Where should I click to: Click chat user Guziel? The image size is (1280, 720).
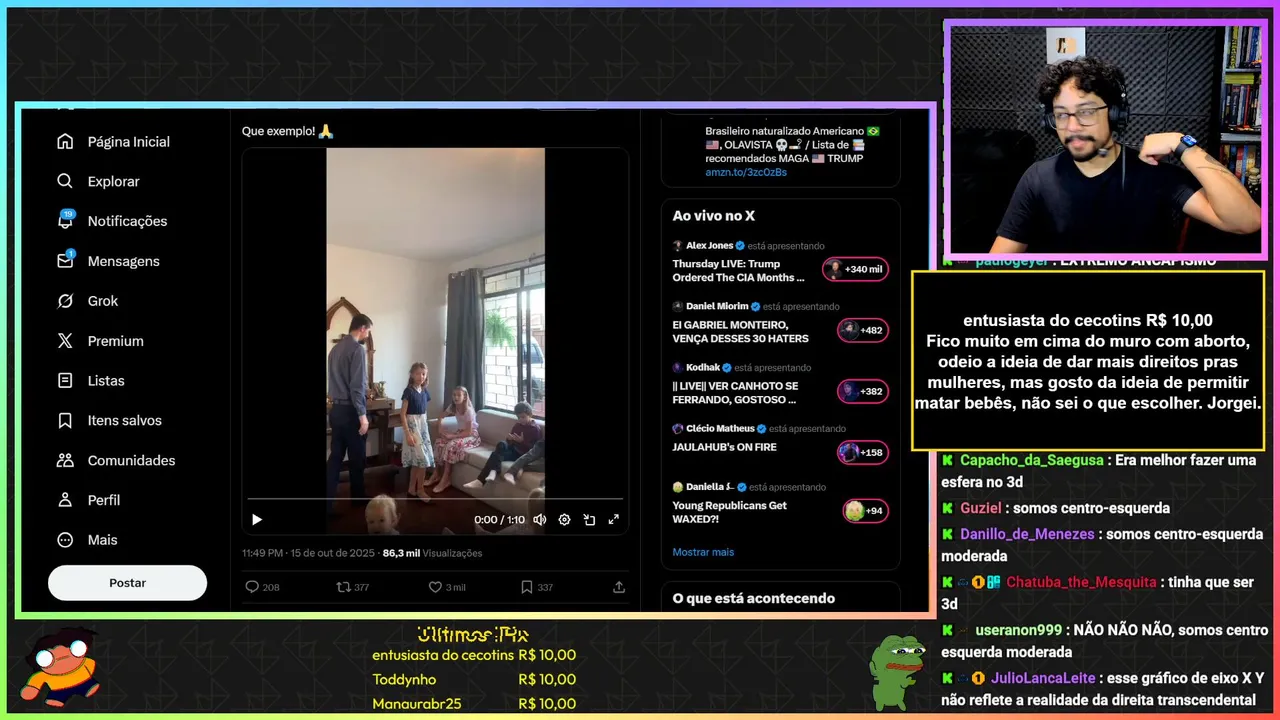coord(980,508)
